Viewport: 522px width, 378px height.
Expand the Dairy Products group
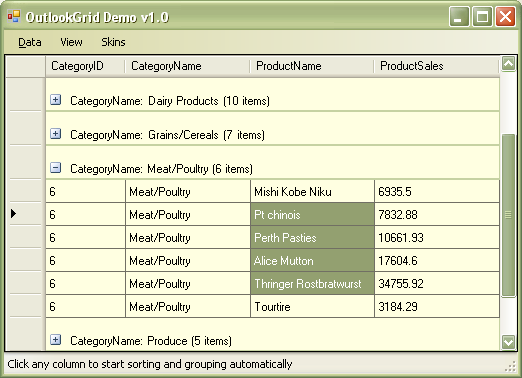56,99
